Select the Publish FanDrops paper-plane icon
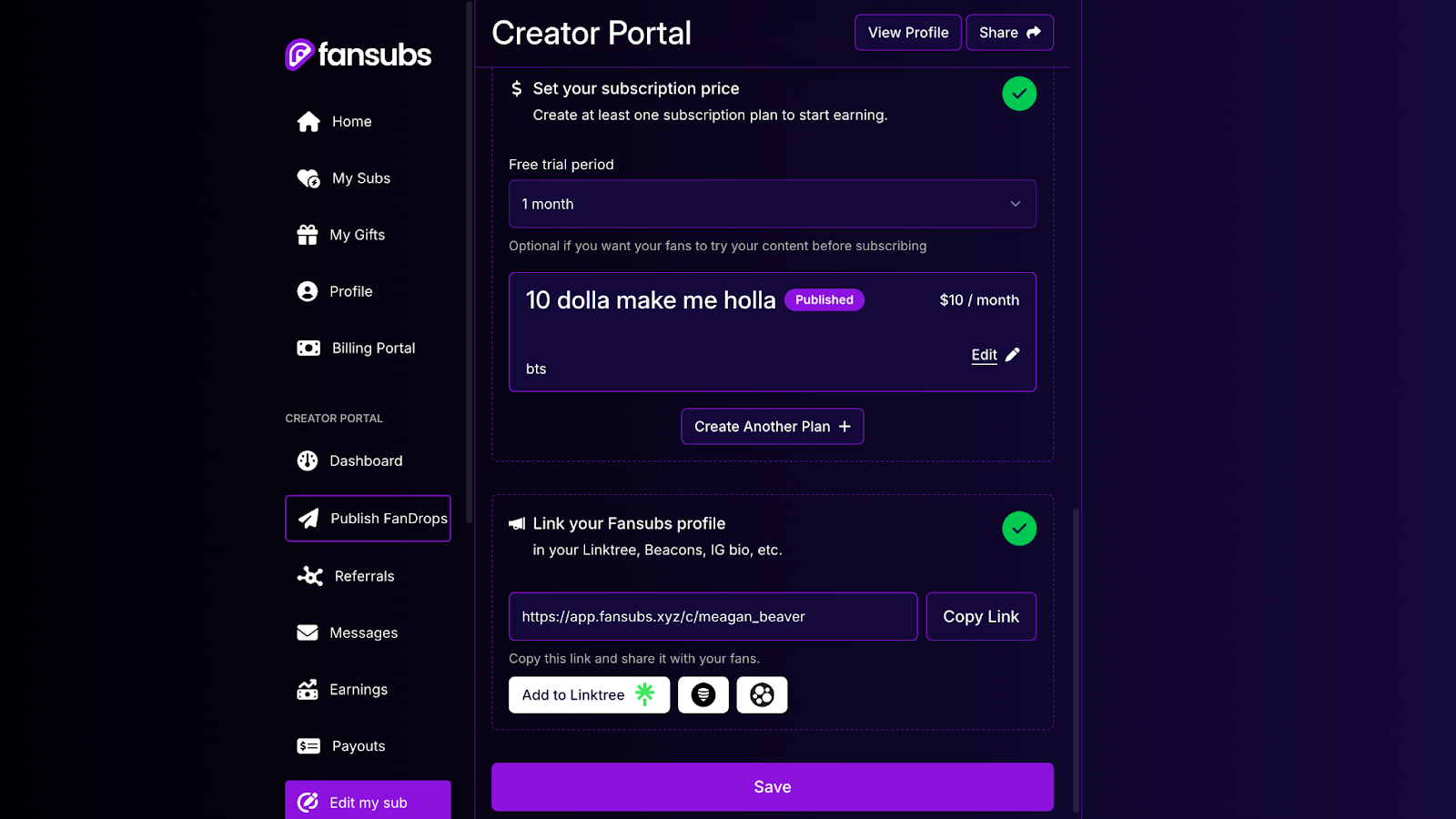This screenshot has height=819, width=1456. tap(309, 518)
